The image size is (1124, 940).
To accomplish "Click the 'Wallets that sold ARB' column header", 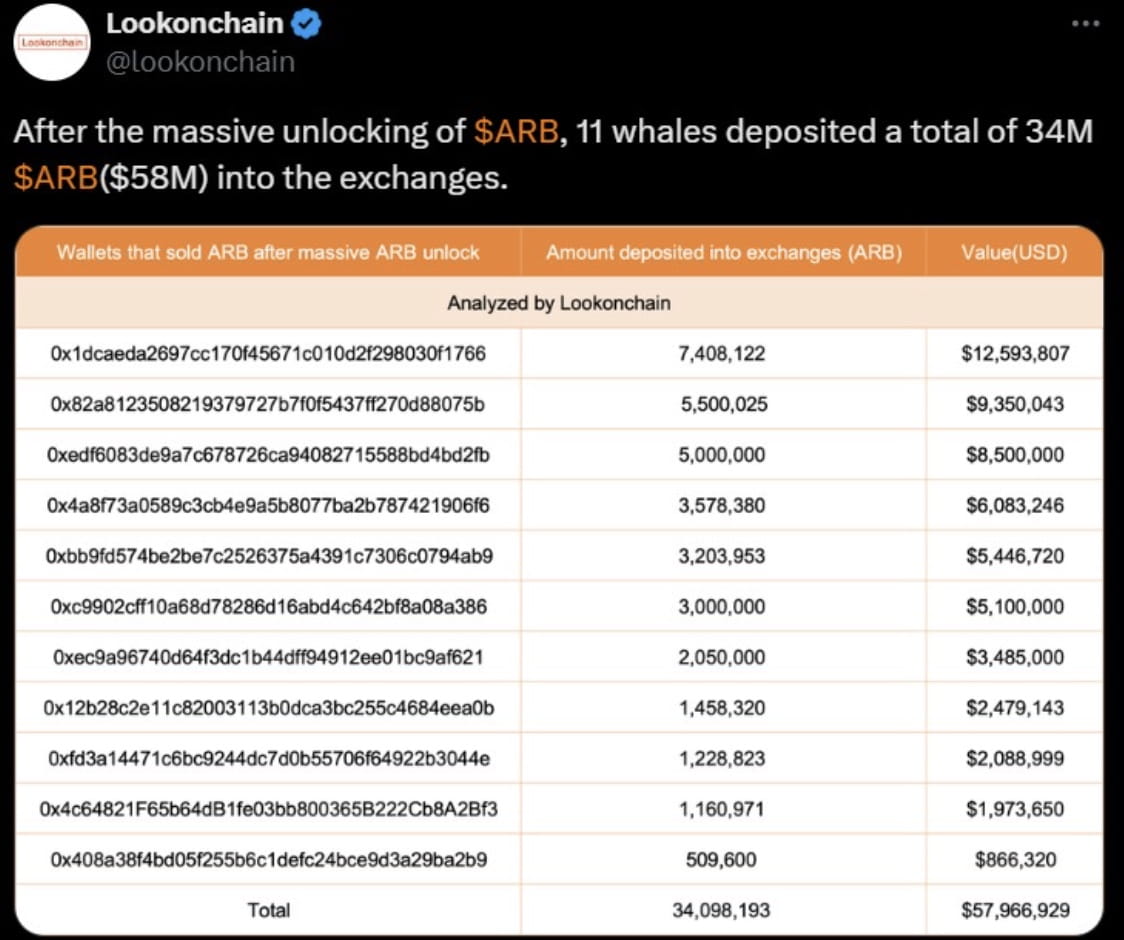I will (x=268, y=252).
